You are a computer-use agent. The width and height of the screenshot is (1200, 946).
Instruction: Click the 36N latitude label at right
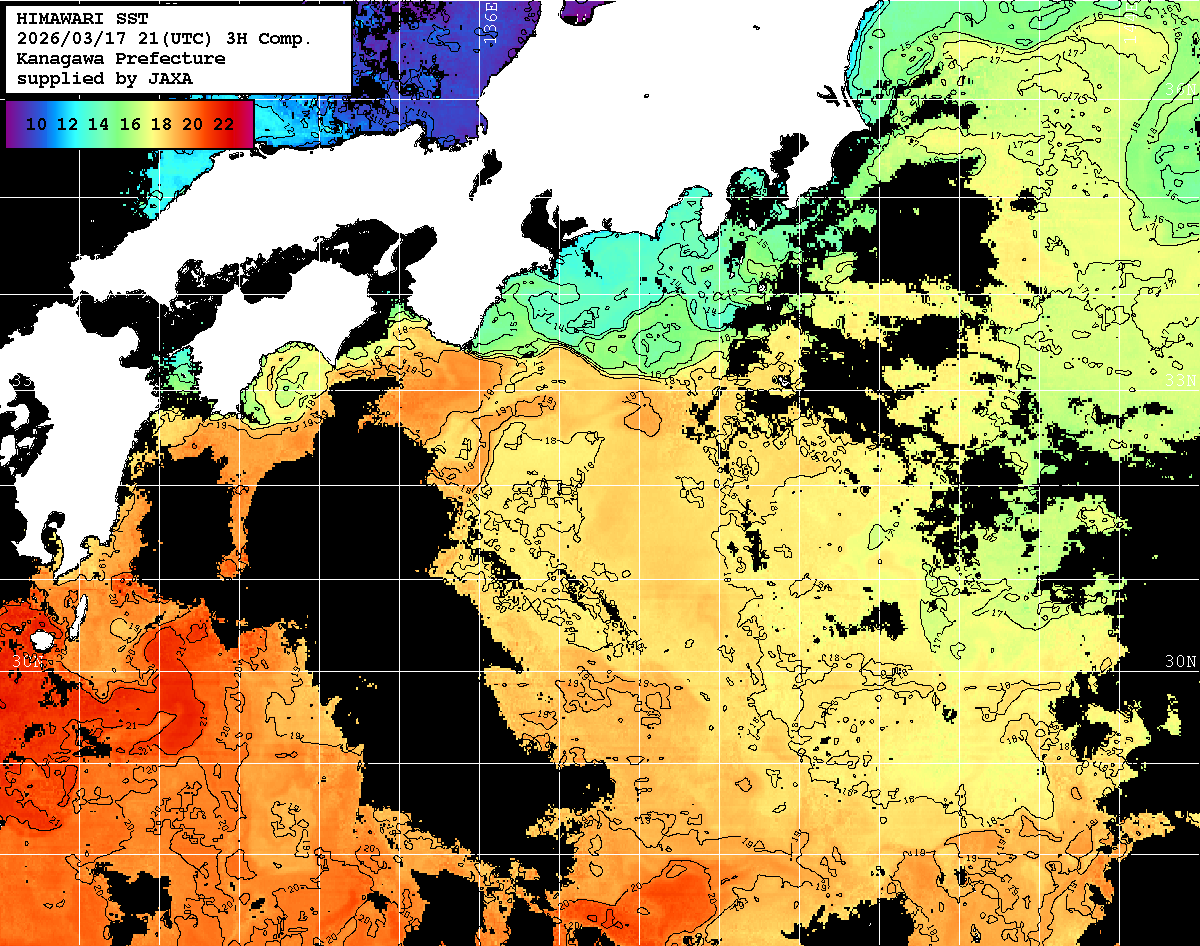pyautogui.click(x=1181, y=90)
